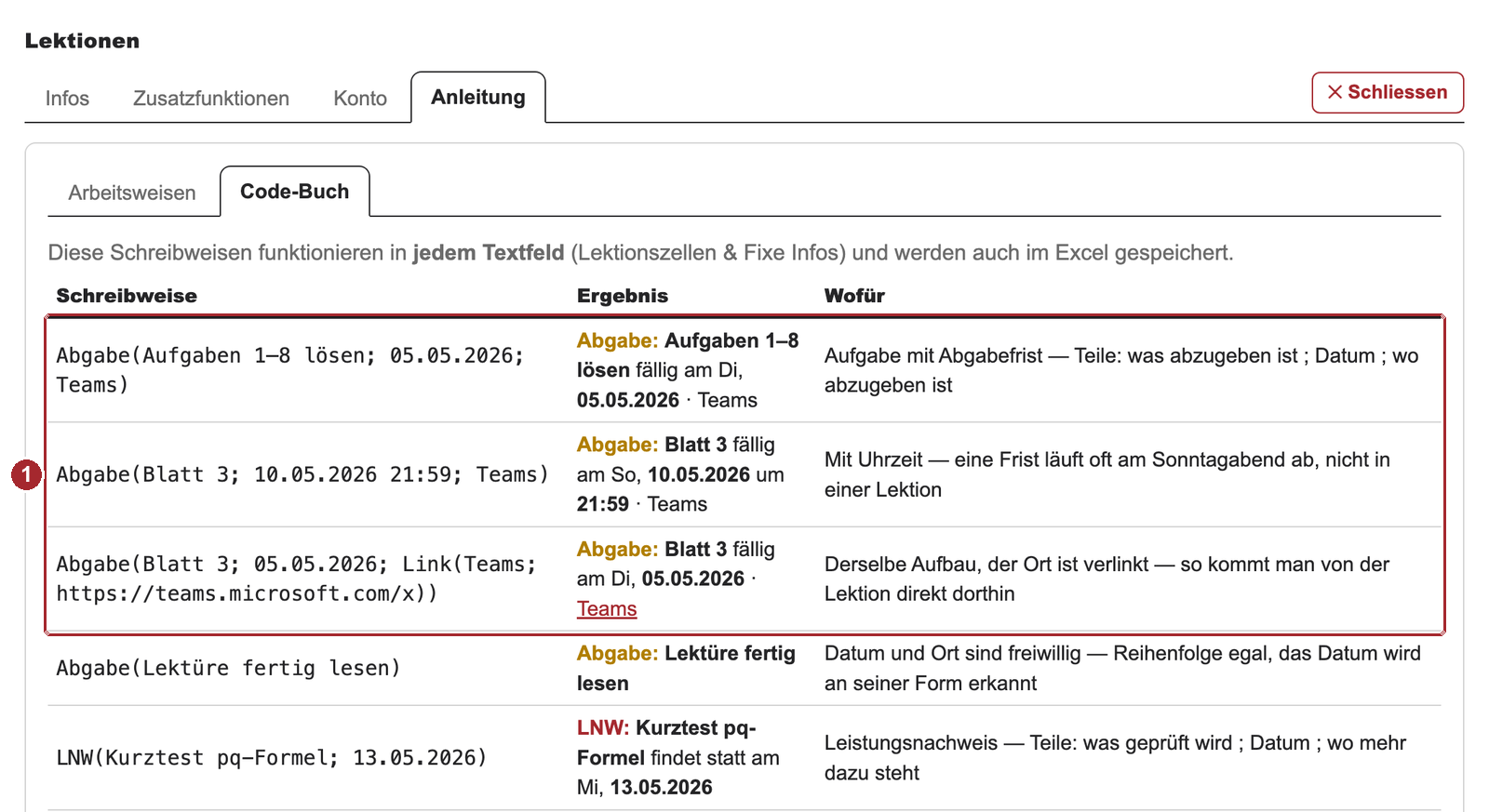Open the red Teams link
The width and height of the screenshot is (1489, 812).
pyautogui.click(x=607, y=608)
